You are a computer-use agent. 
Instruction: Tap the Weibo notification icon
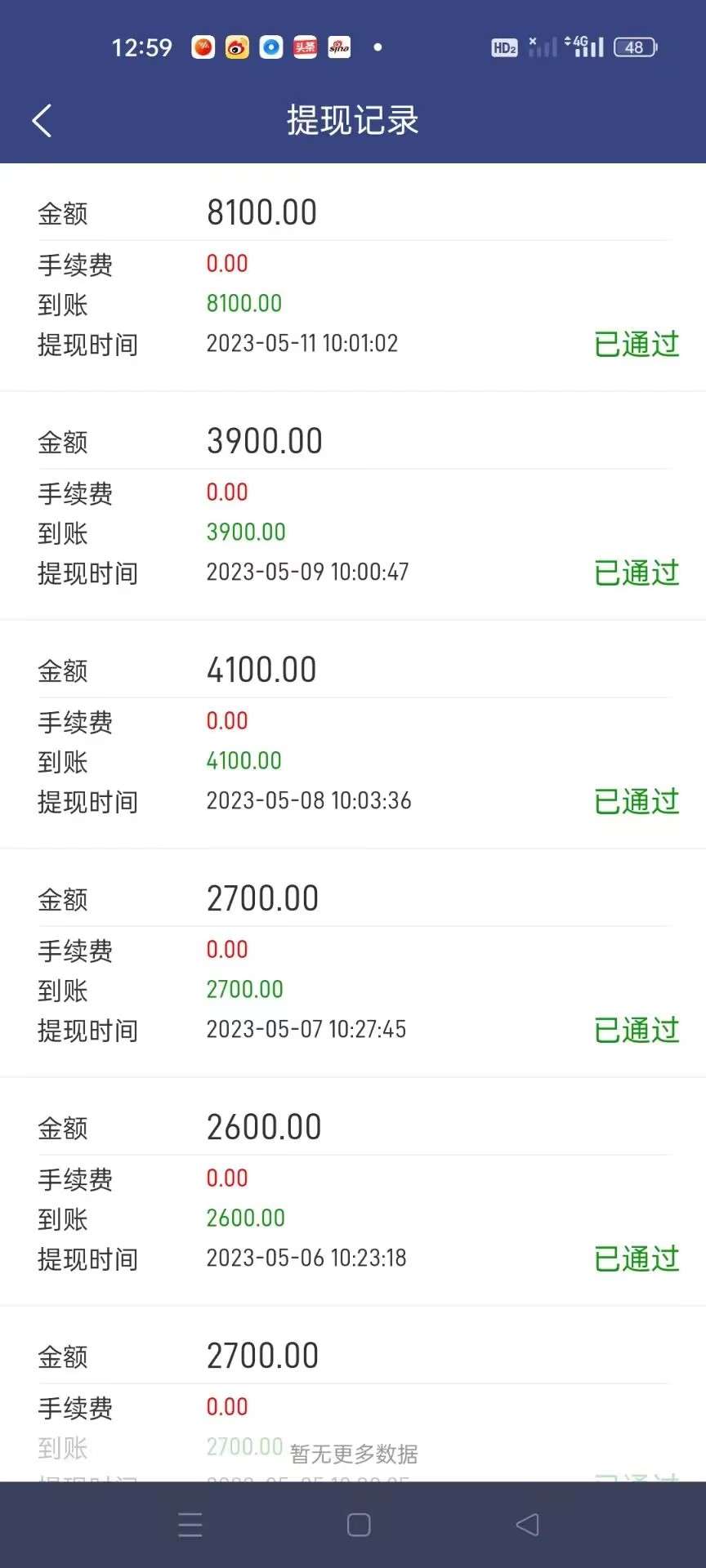click(x=237, y=47)
